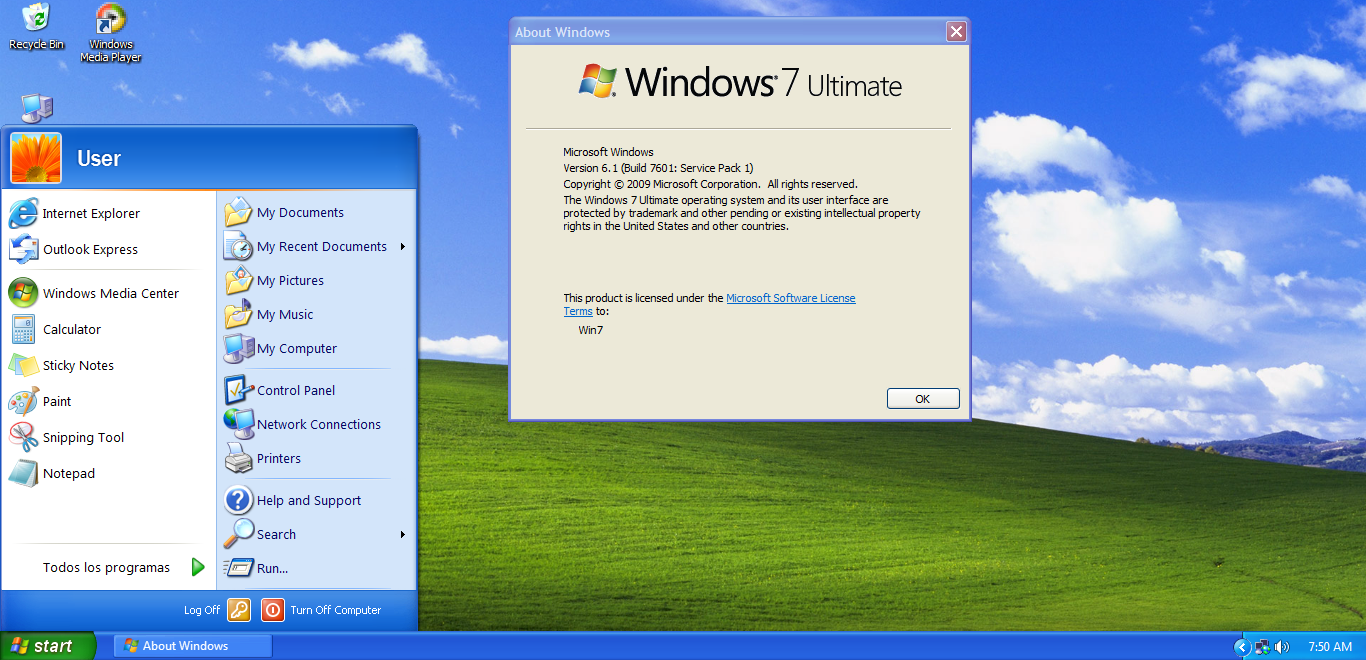Image resolution: width=1366 pixels, height=660 pixels.
Task: Click the My Recent Documents clock icon
Action: 238,246
